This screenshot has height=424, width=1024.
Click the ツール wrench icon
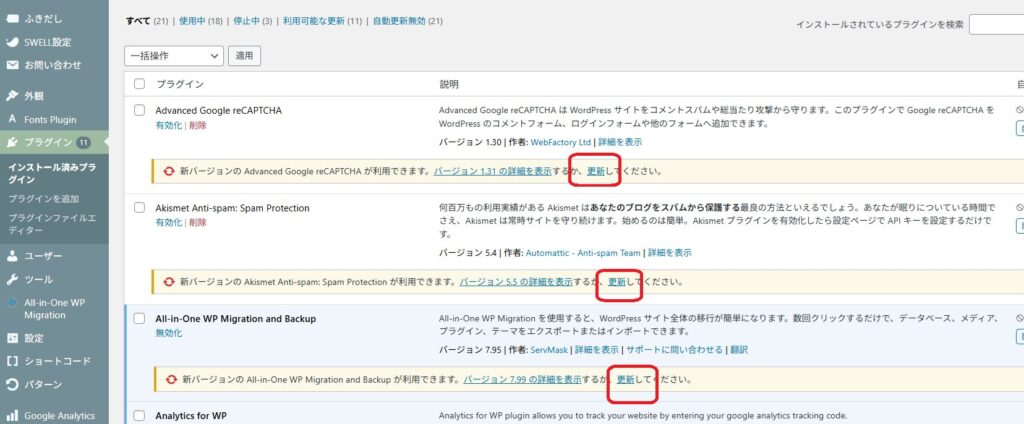[x=13, y=279]
